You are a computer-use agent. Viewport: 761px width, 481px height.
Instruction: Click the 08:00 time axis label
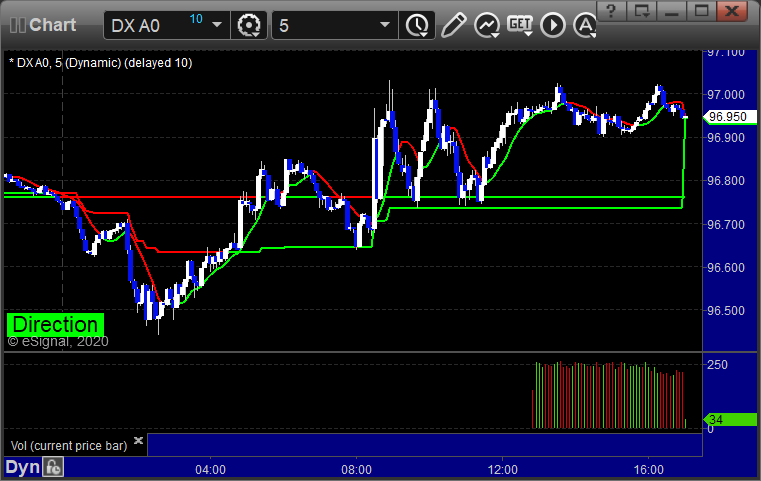(357, 470)
